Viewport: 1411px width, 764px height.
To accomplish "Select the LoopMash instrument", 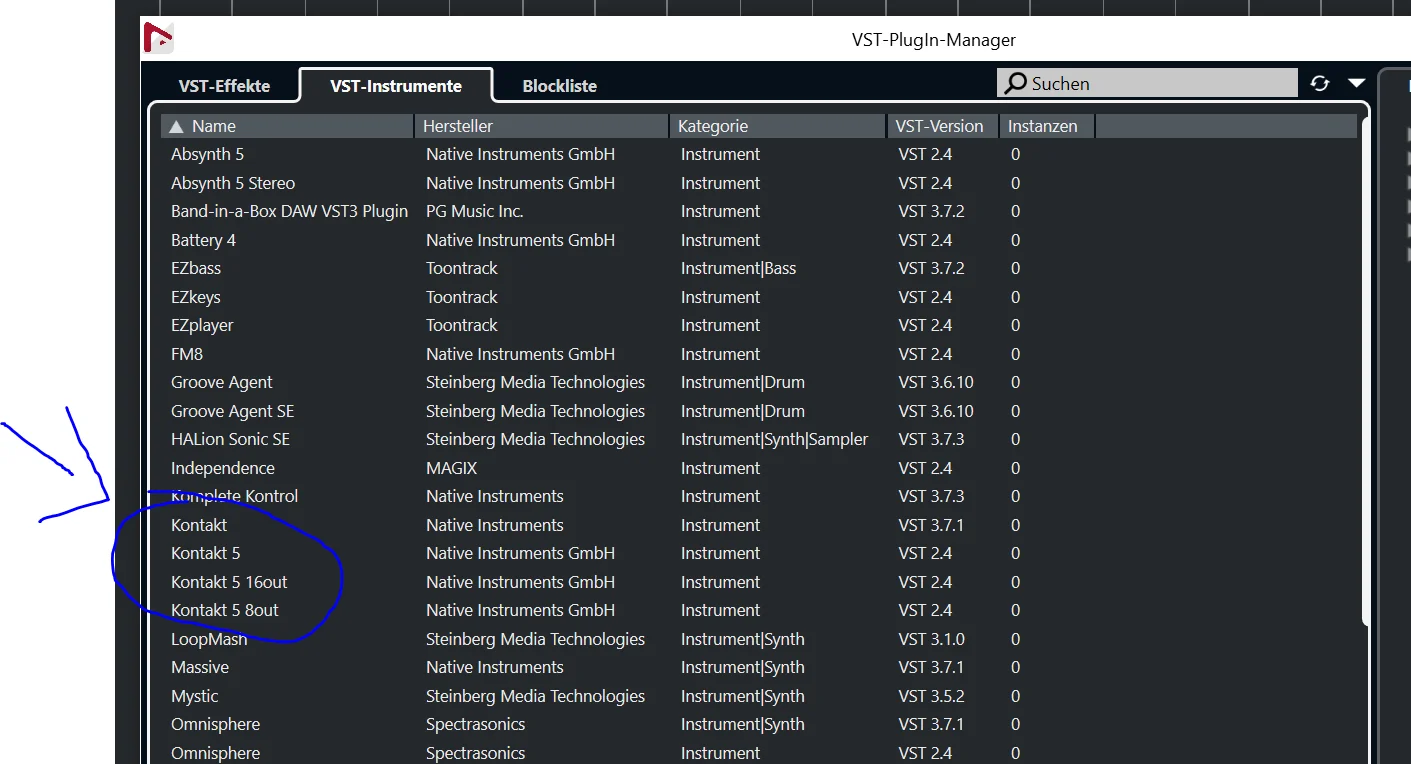I will (760, 639).
